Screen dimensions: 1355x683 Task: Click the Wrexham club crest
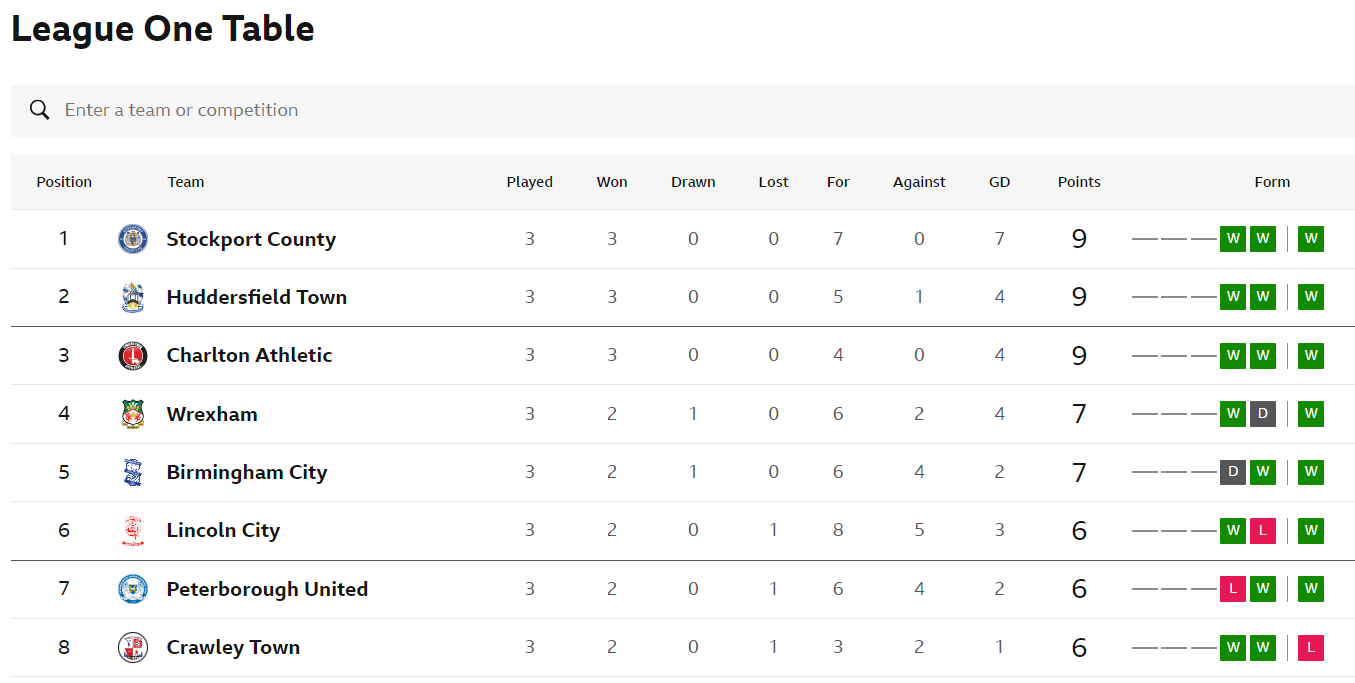pos(133,414)
